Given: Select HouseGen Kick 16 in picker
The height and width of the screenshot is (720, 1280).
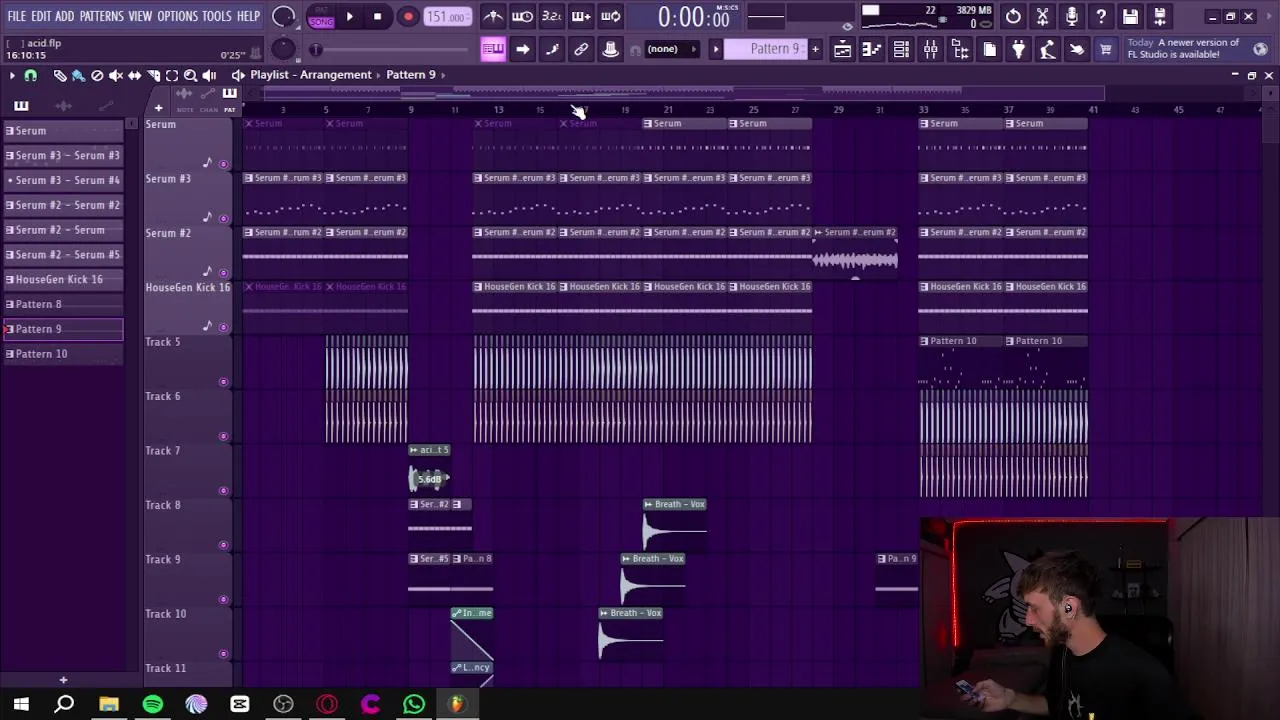Looking at the screenshot, I should tap(63, 279).
